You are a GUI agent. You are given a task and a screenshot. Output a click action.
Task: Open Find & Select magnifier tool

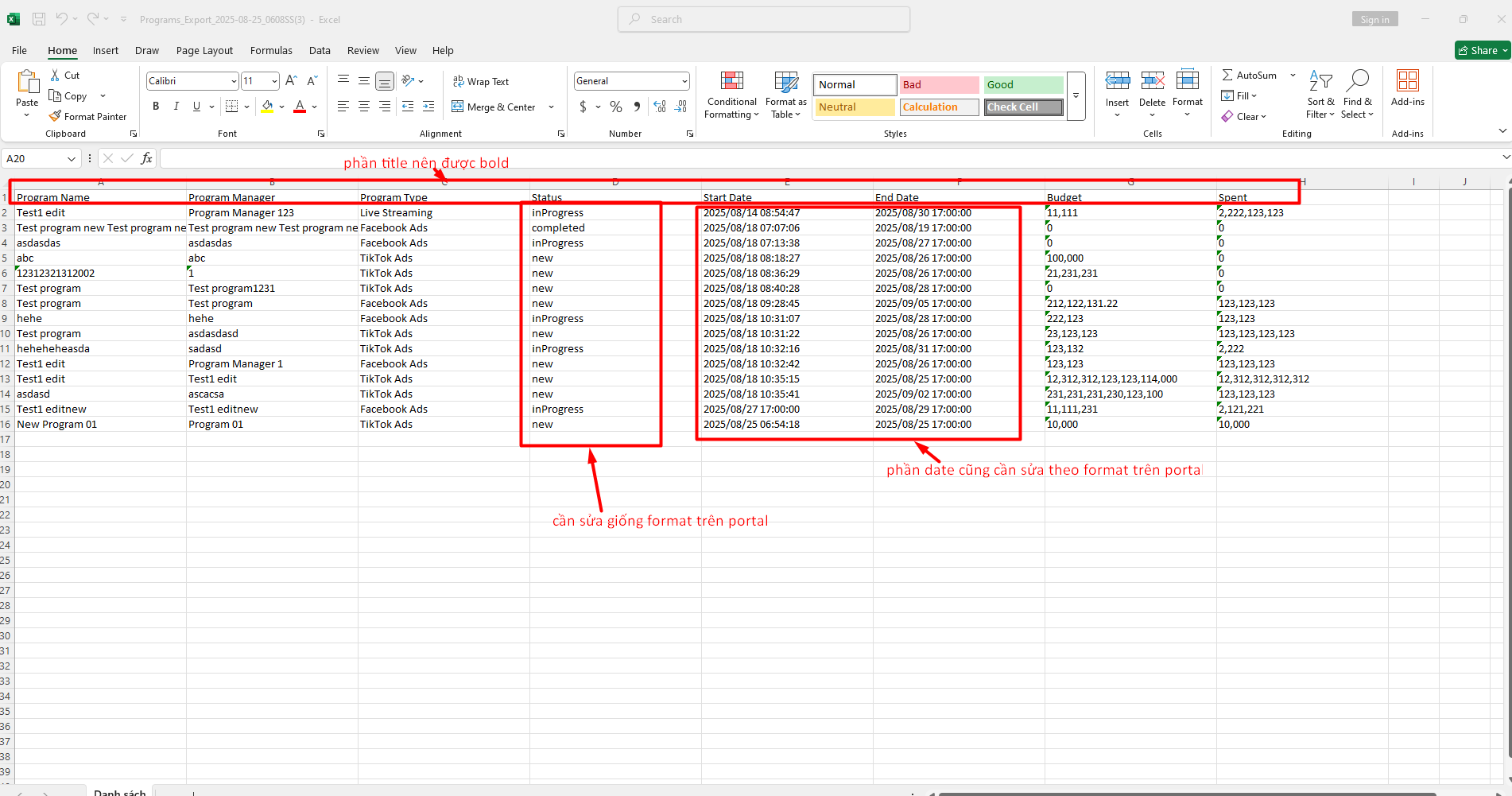[1357, 81]
